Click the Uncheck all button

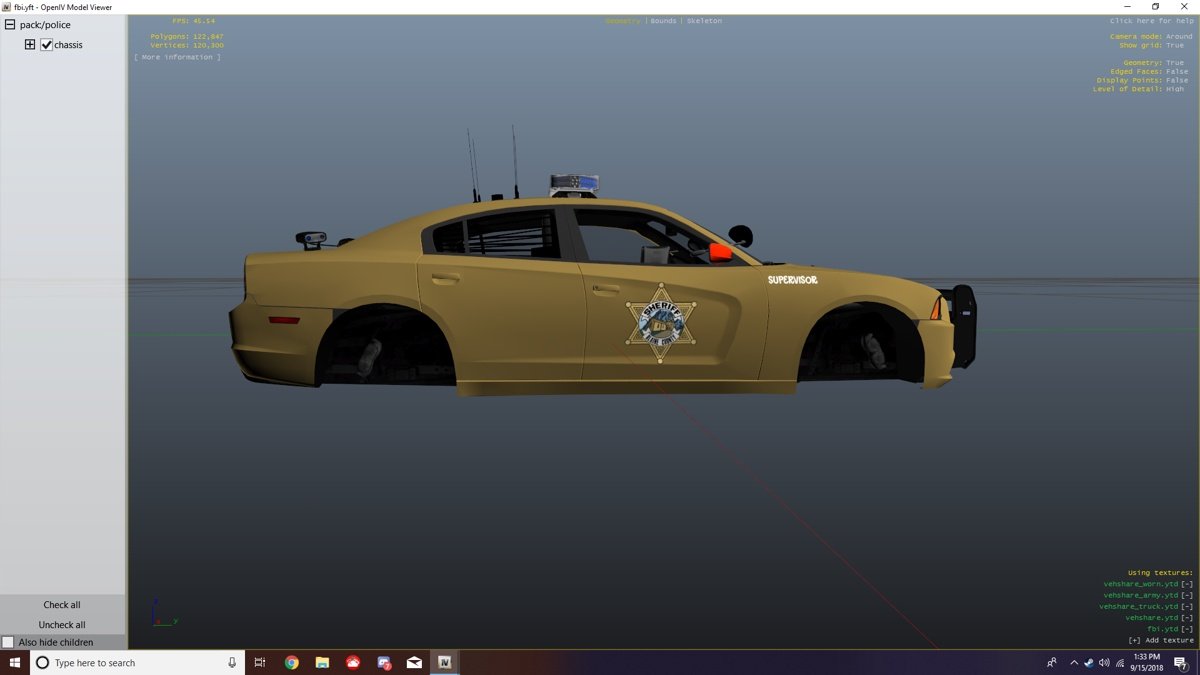pos(62,625)
